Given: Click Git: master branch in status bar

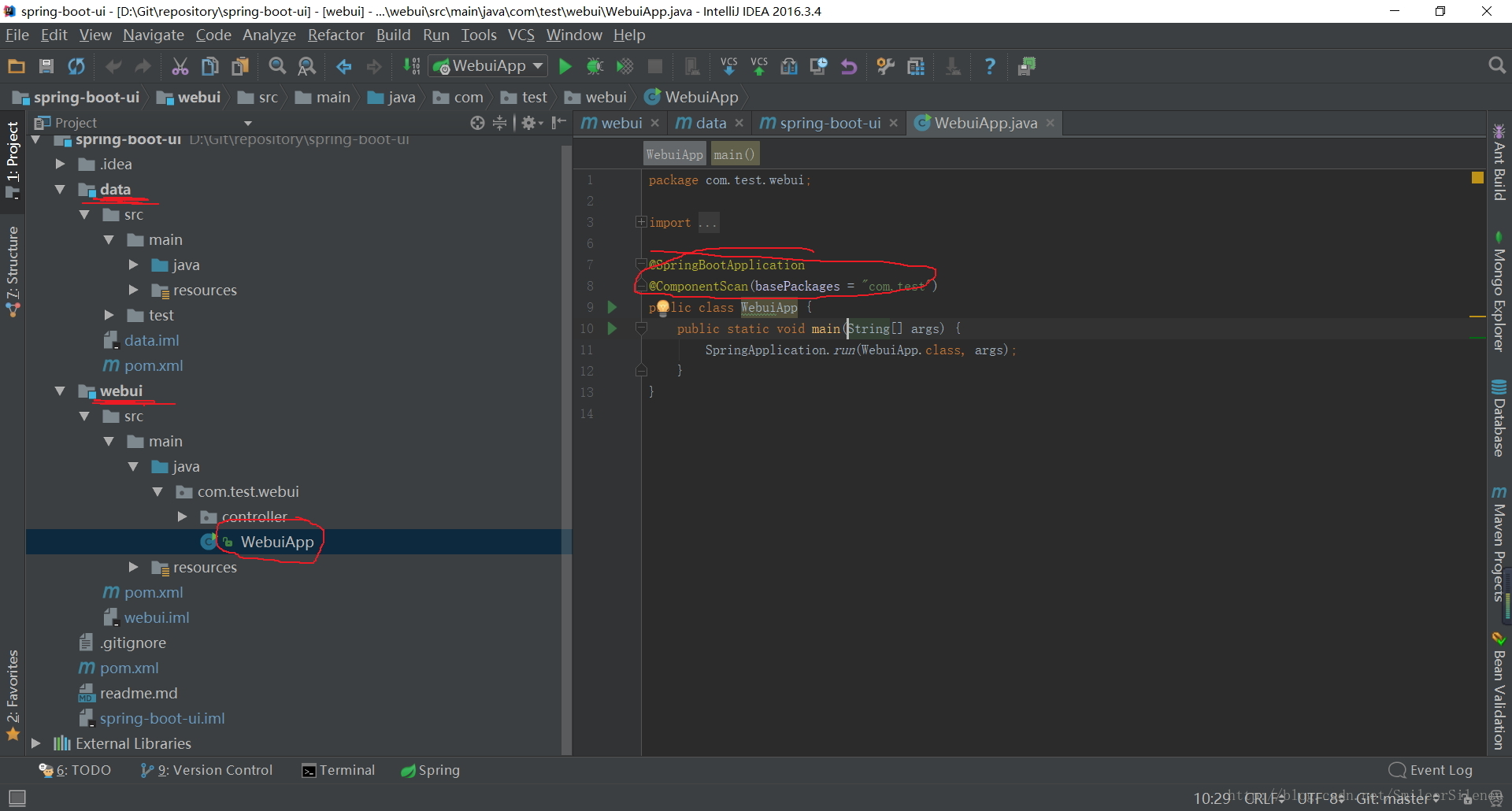Looking at the screenshot, I should (x=1396, y=798).
